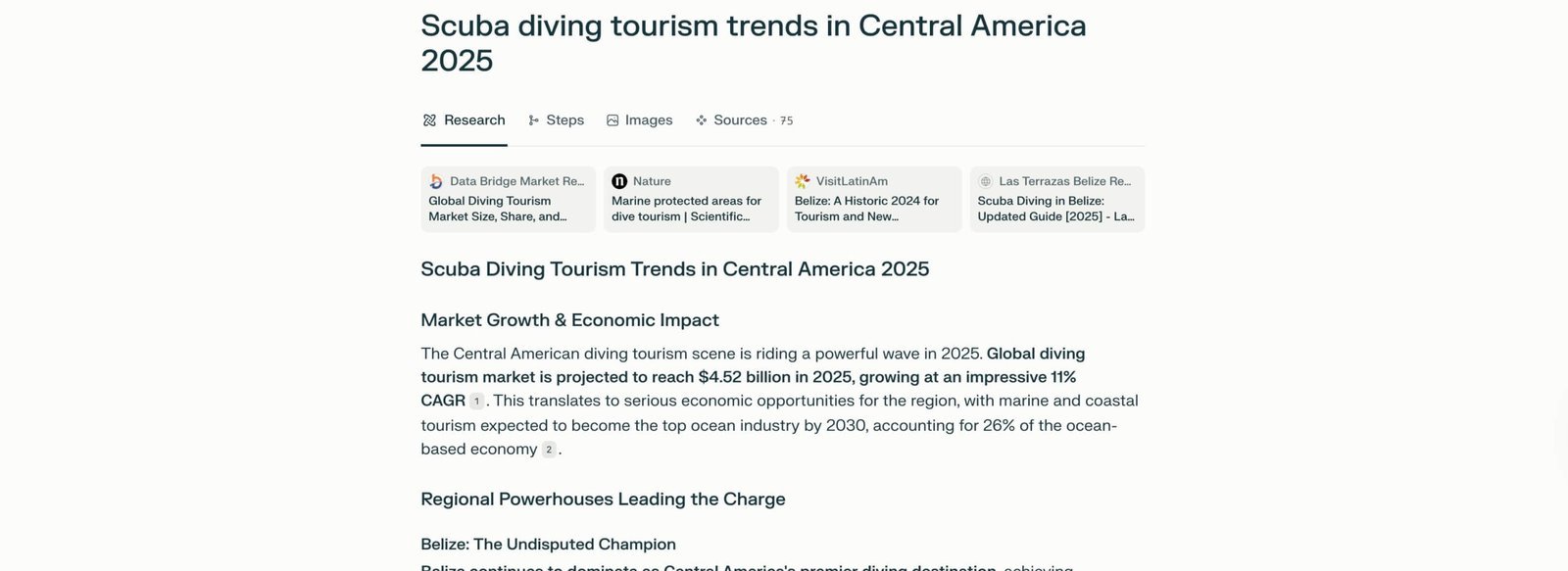The width and height of the screenshot is (1568, 571).
Task: Click the Steps branch icon
Action: pyautogui.click(x=534, y=120)
